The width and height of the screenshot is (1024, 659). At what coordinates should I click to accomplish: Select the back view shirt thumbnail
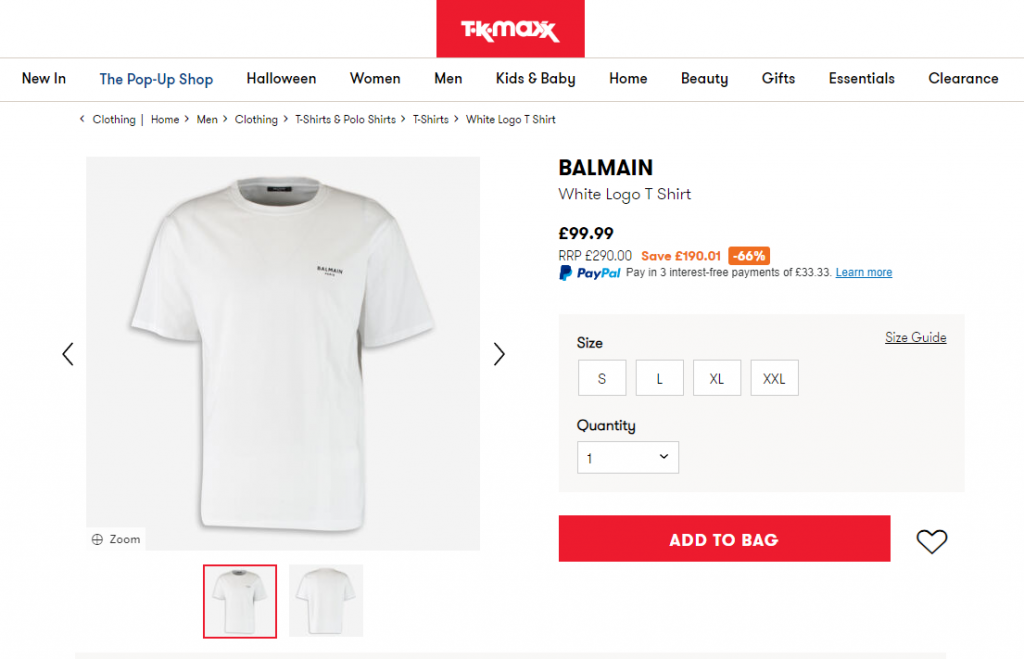pyautogui.click(x=326, y=601)
